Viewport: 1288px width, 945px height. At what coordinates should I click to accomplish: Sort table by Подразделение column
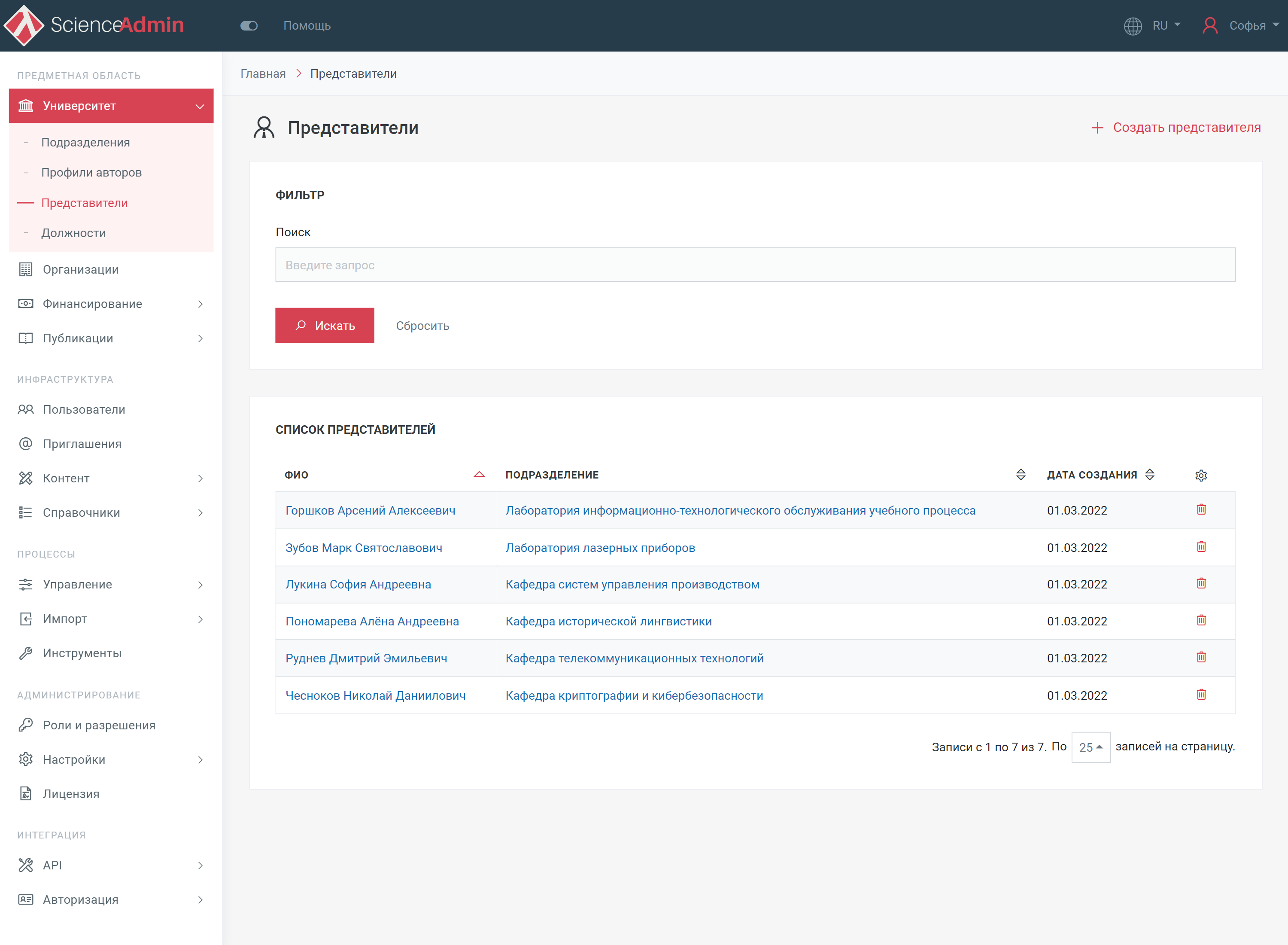[x=1021, y=475]
